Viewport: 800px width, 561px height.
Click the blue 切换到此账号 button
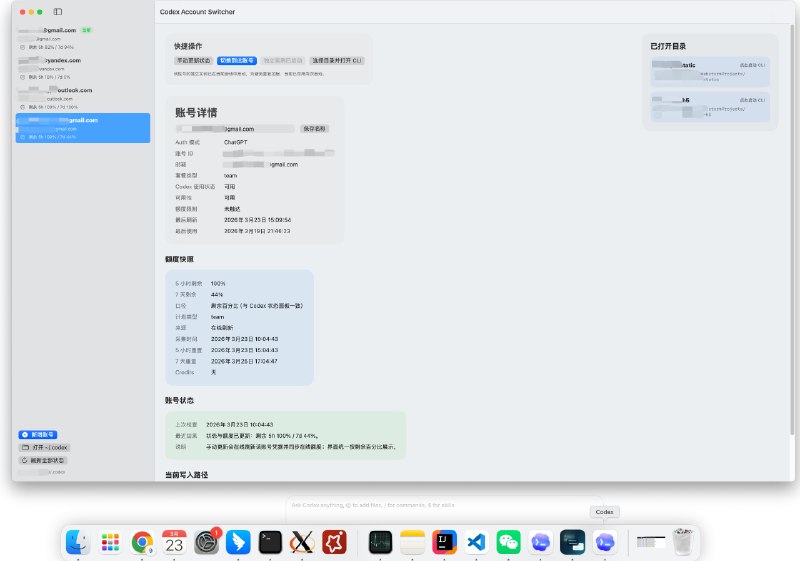coord(237,61)
